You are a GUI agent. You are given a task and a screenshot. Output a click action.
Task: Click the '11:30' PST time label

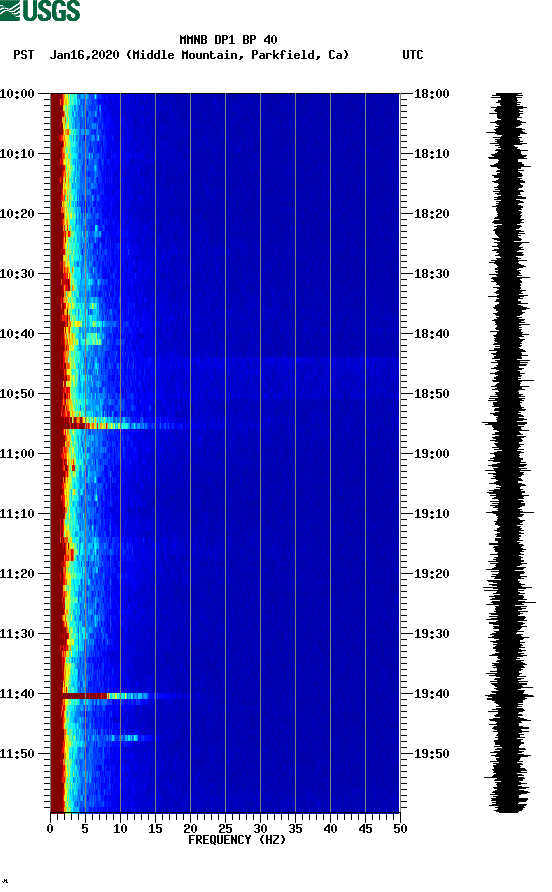(x=17, y=634)
